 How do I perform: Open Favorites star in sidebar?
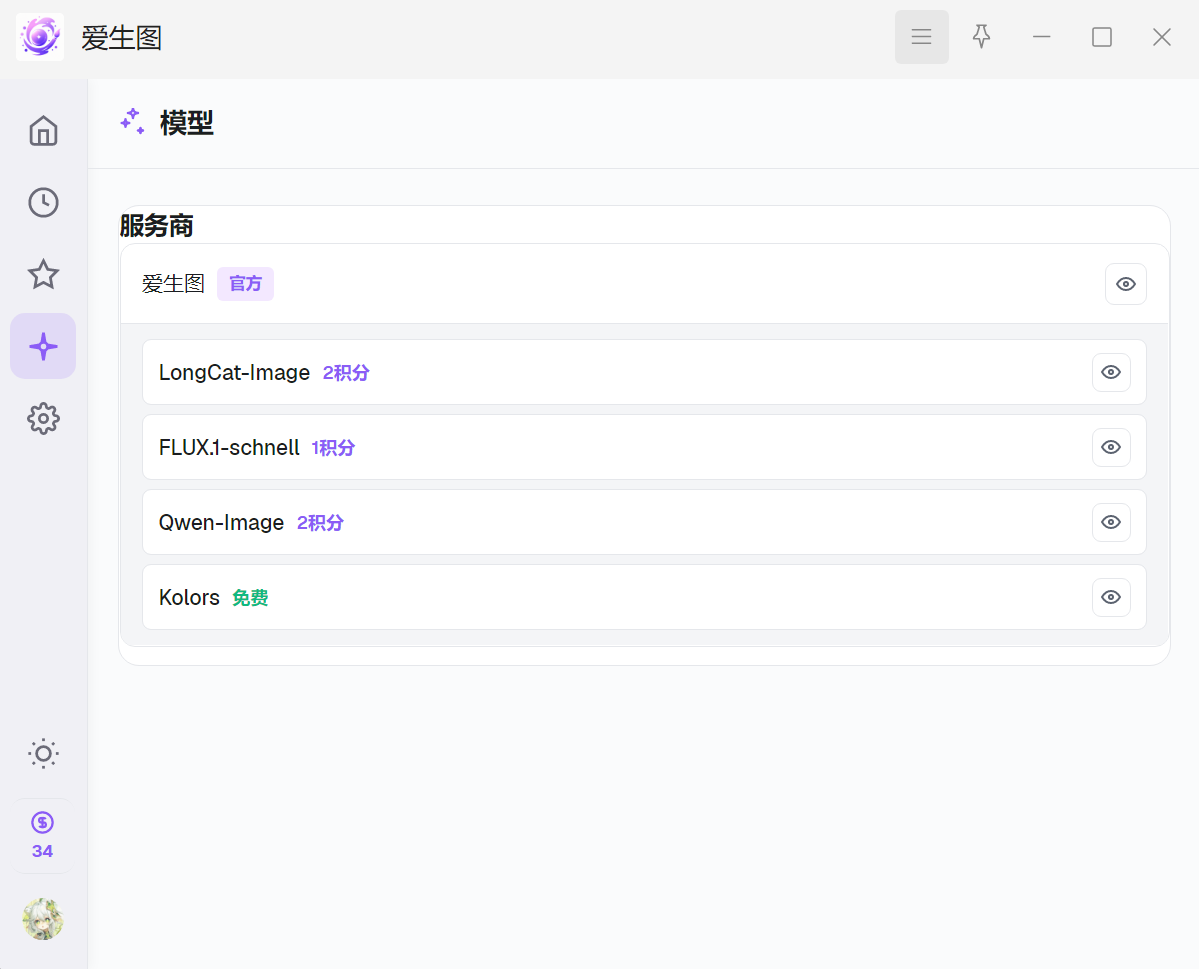pos(43,275)
